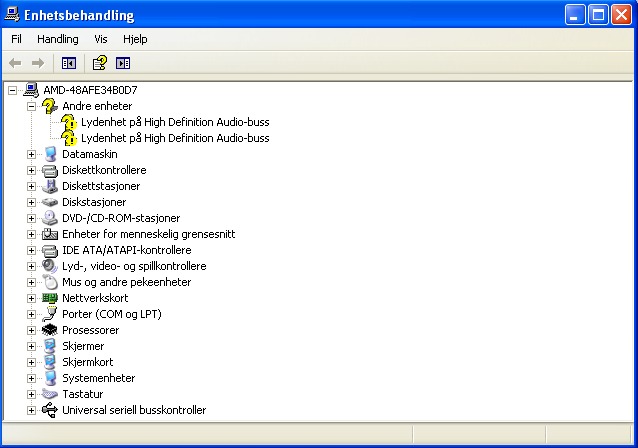Screen dimensions: 638x448
Task: Expand the Datamaskin category
Action: coord(31,154)
